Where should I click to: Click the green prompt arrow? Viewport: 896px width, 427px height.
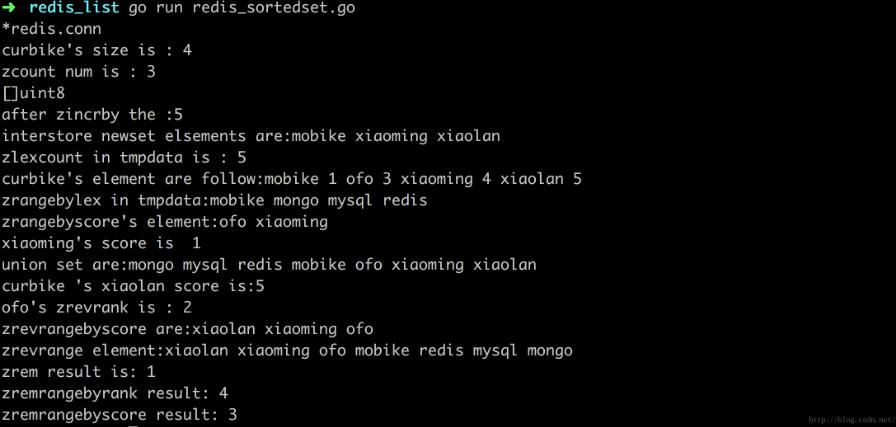coord(9,8)
